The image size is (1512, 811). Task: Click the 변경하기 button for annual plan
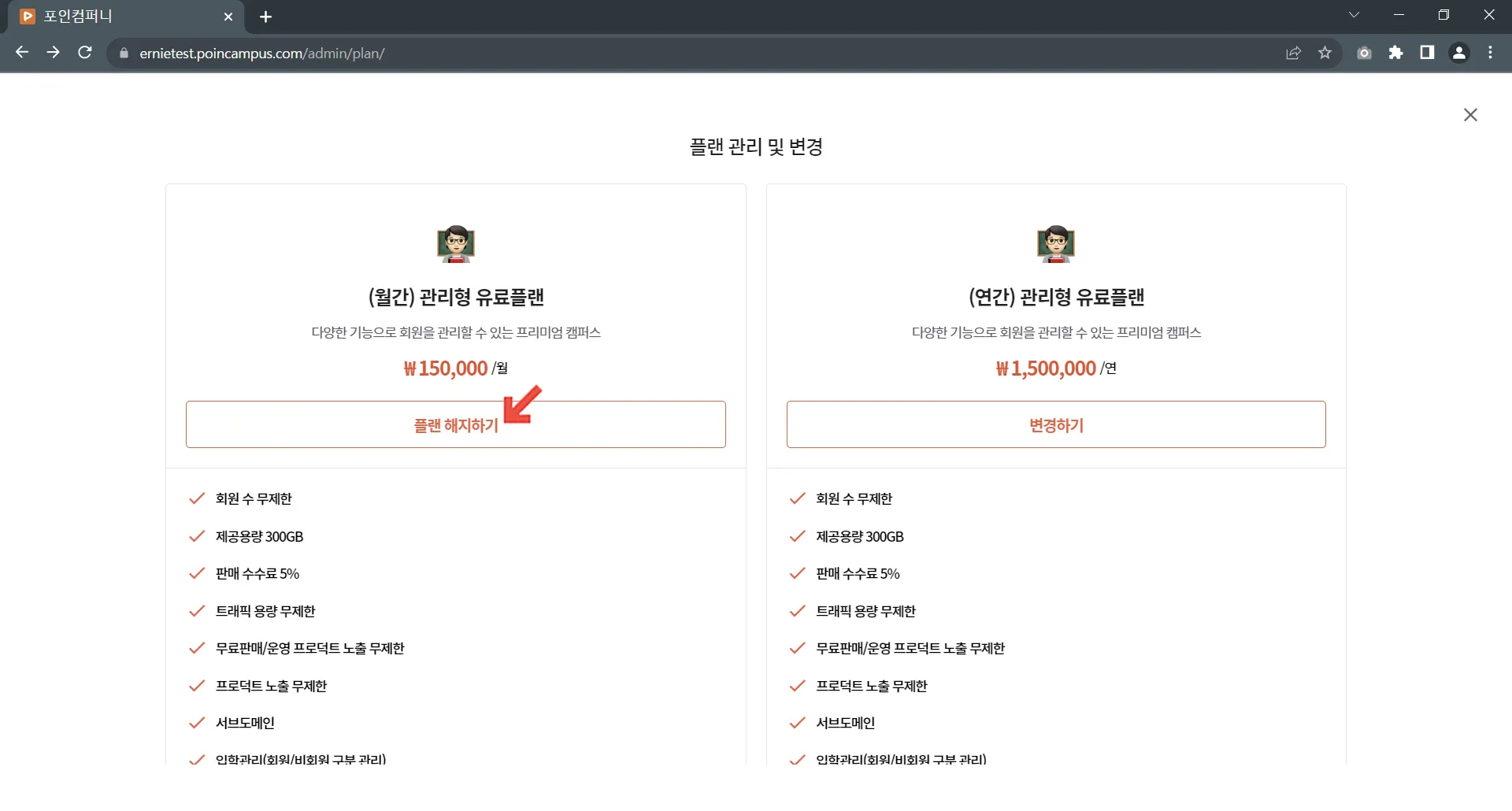click(x=1056, y=424)
